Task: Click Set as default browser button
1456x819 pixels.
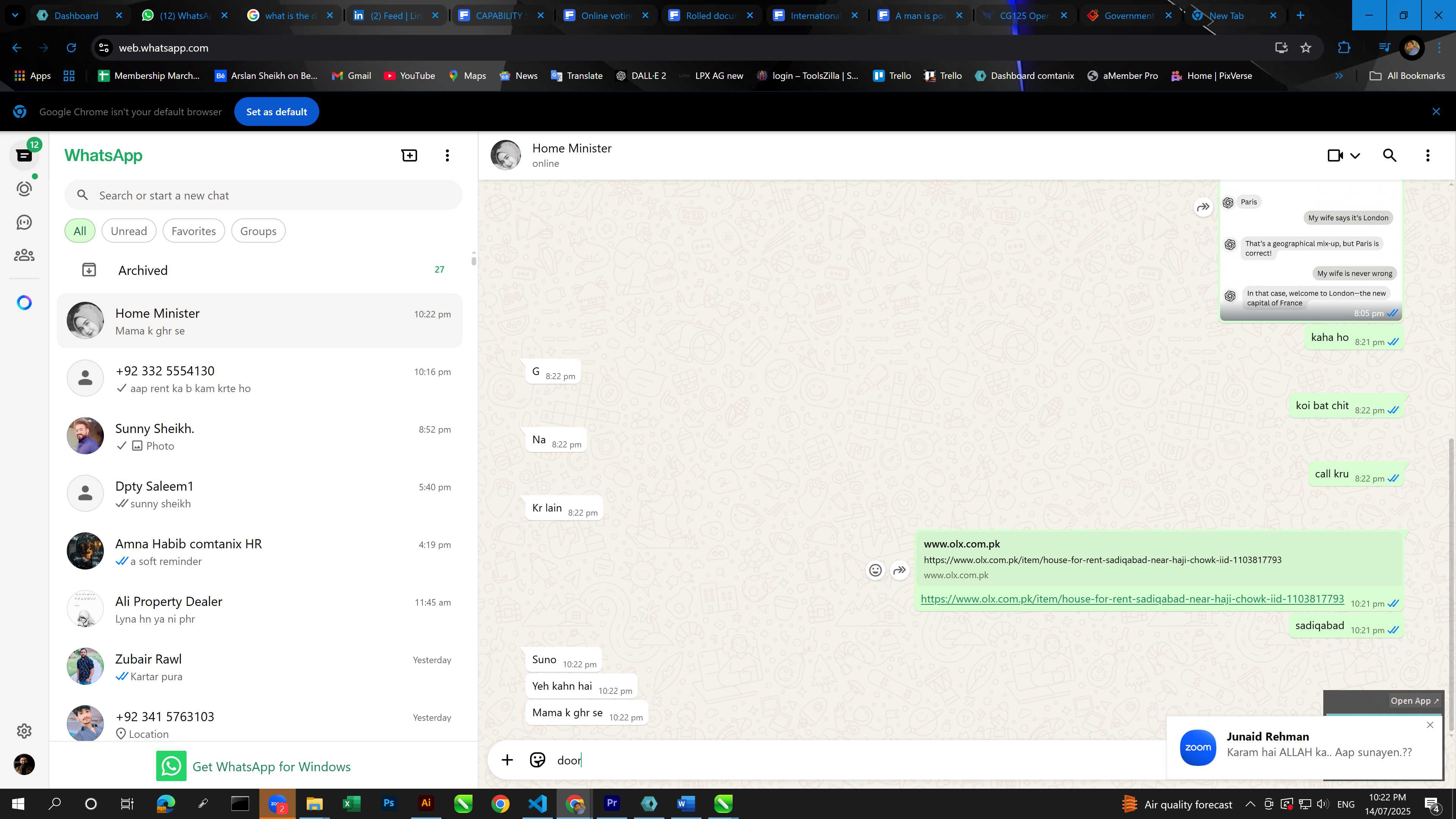Action: click(276, 112)
